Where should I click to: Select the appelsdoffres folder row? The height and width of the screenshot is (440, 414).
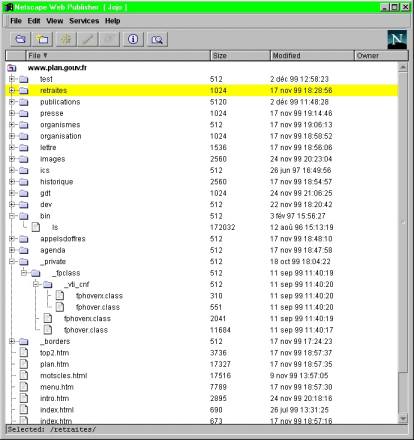202,239
